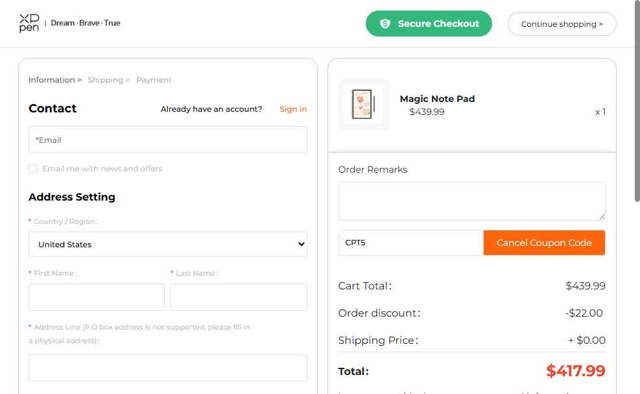The width and height of the screenshot is (640, 394).
Task: Focus the Last Name field
Action: [x=239, y=297]
